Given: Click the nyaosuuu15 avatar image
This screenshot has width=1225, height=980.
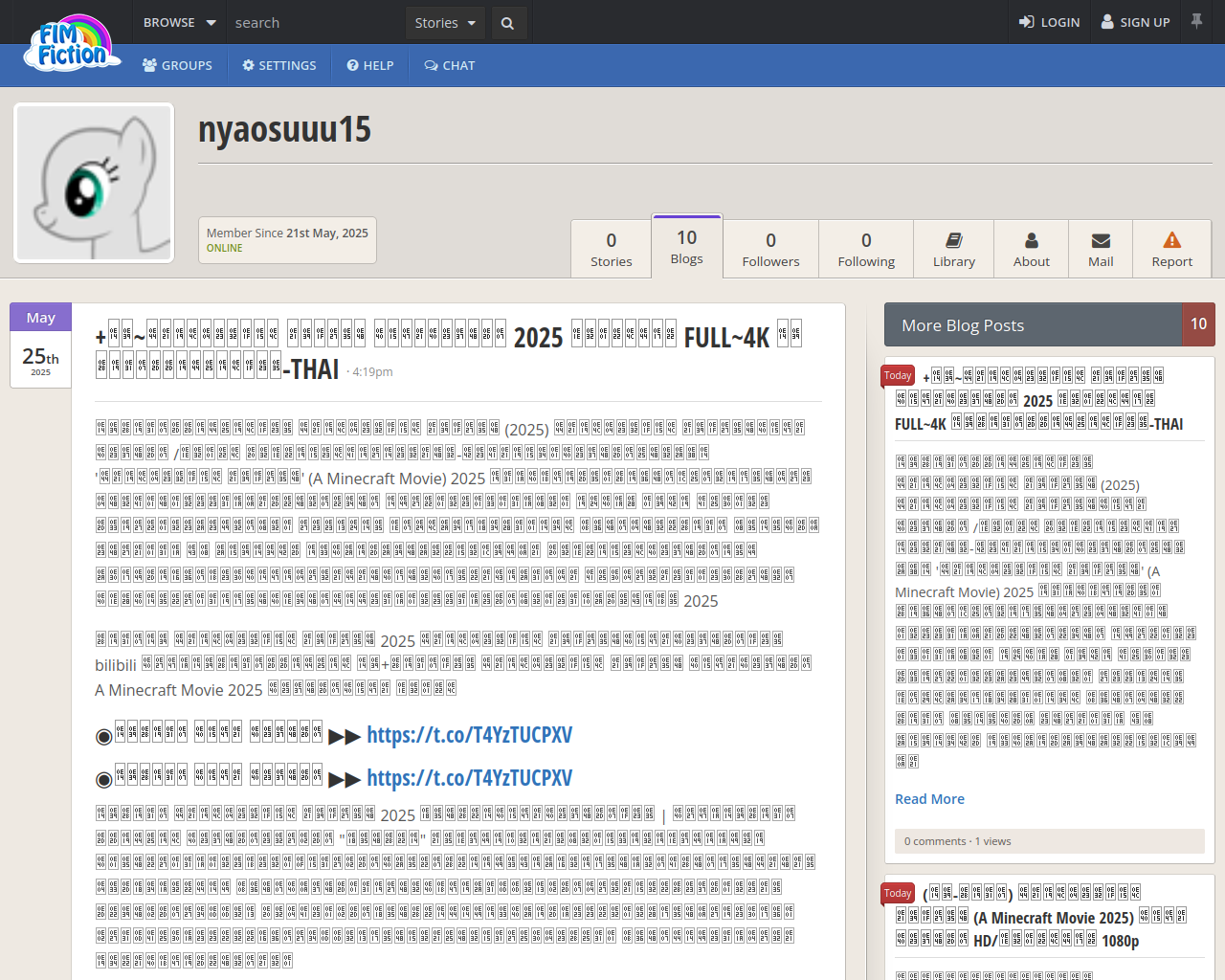Looking at the screenshot, I should pos(94,183).
